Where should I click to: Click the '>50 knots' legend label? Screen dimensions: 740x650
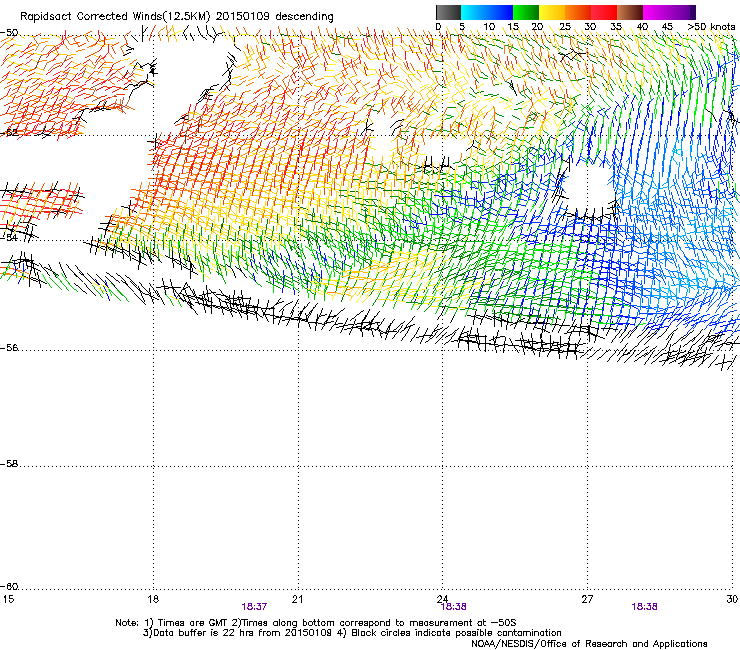(x=711, y=27)
